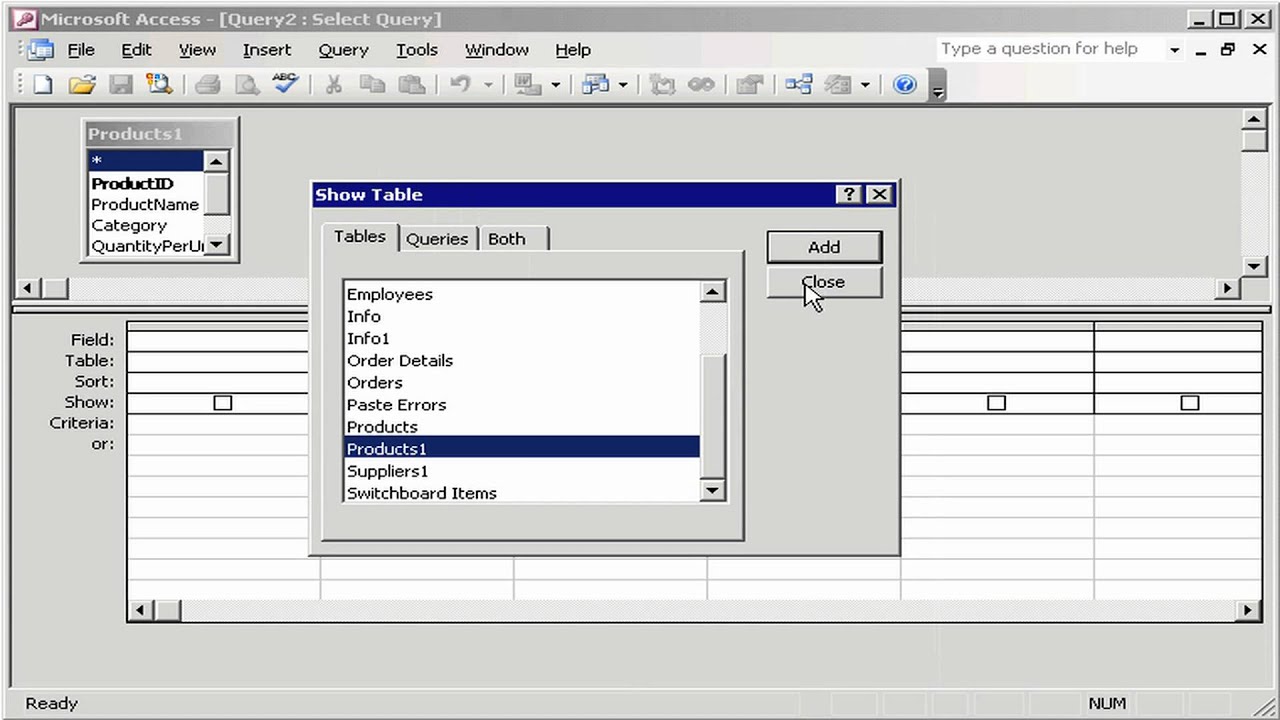Click the table list scroll up arrow
The width and height of the screenshot is (1280, 720).
tap(712, 291)
